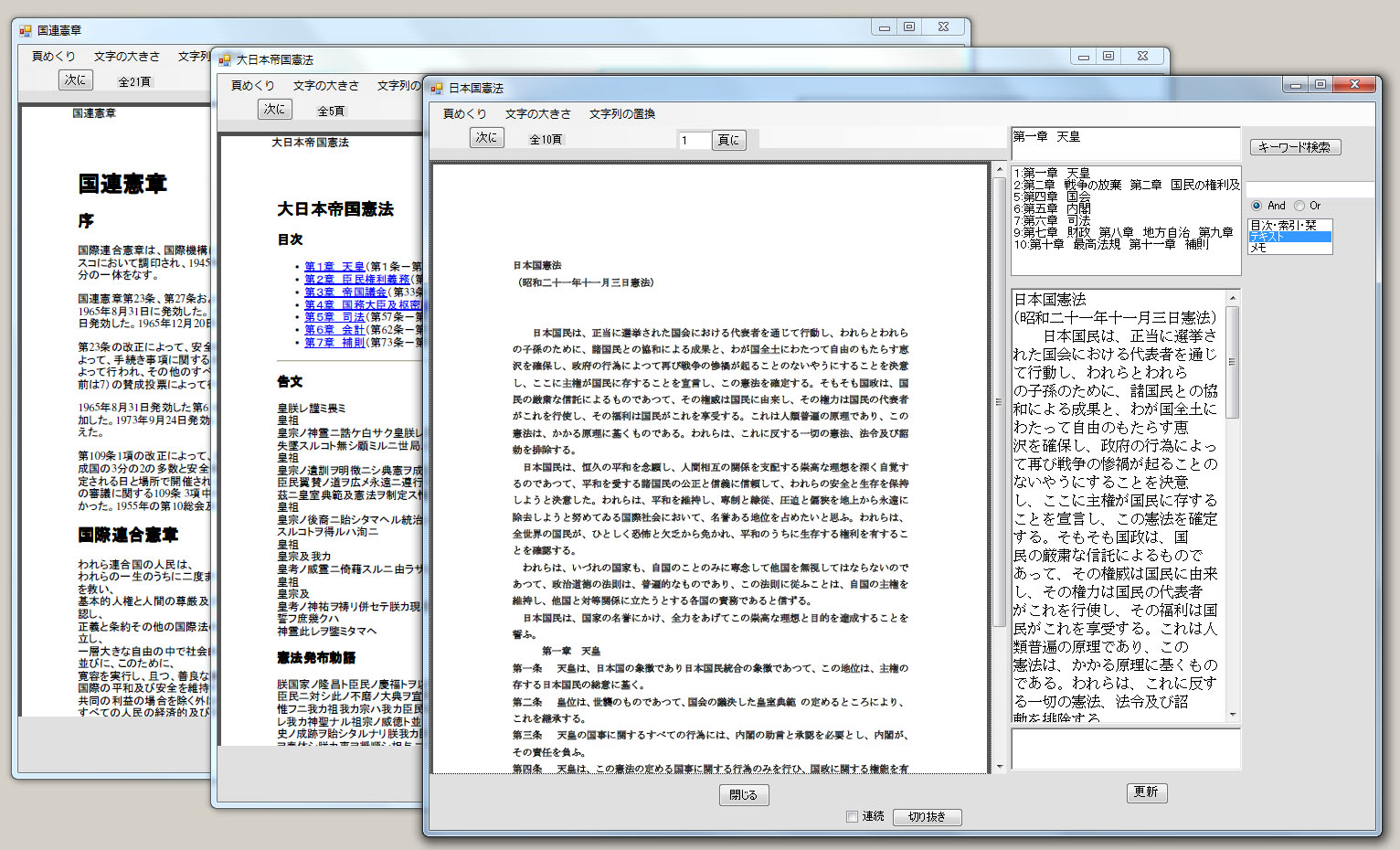Open the 第6章 会計 link
Image resolution: width=1400 pixels, height=850 pixels.
pyautogui.click(x=334, y=330)
